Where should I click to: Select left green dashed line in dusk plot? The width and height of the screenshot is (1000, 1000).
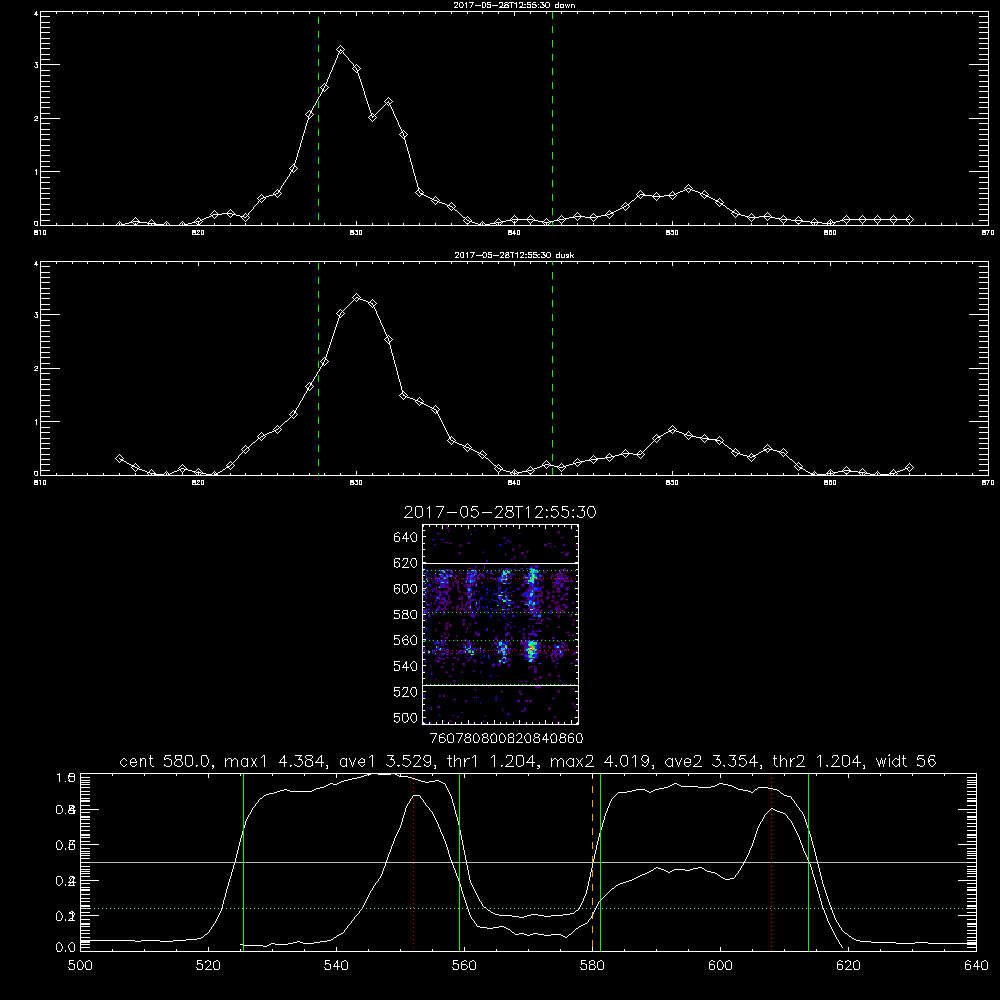pos(318,368)
